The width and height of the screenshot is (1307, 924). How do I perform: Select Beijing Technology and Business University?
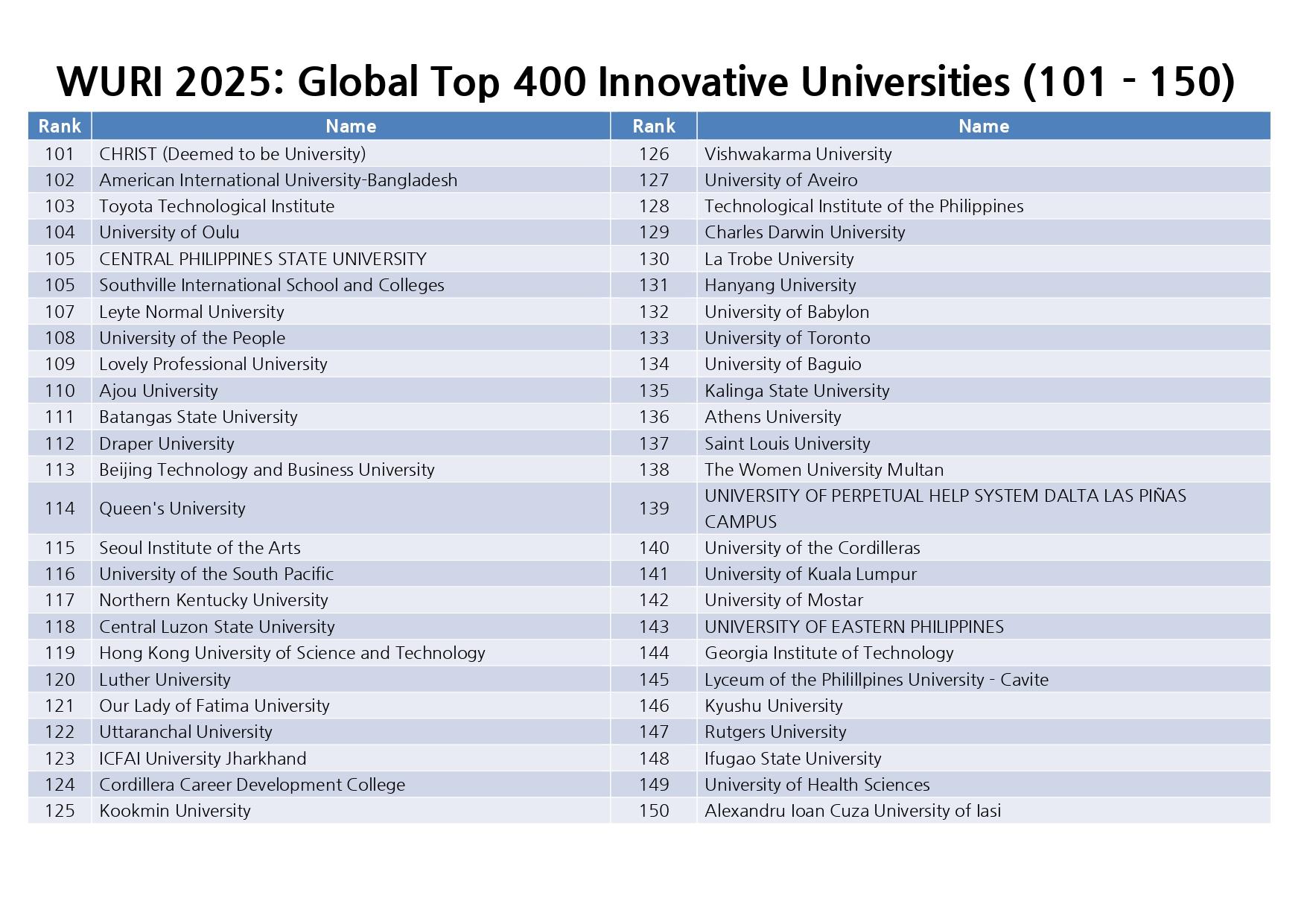pyautogui.click(x=267, y=470)
